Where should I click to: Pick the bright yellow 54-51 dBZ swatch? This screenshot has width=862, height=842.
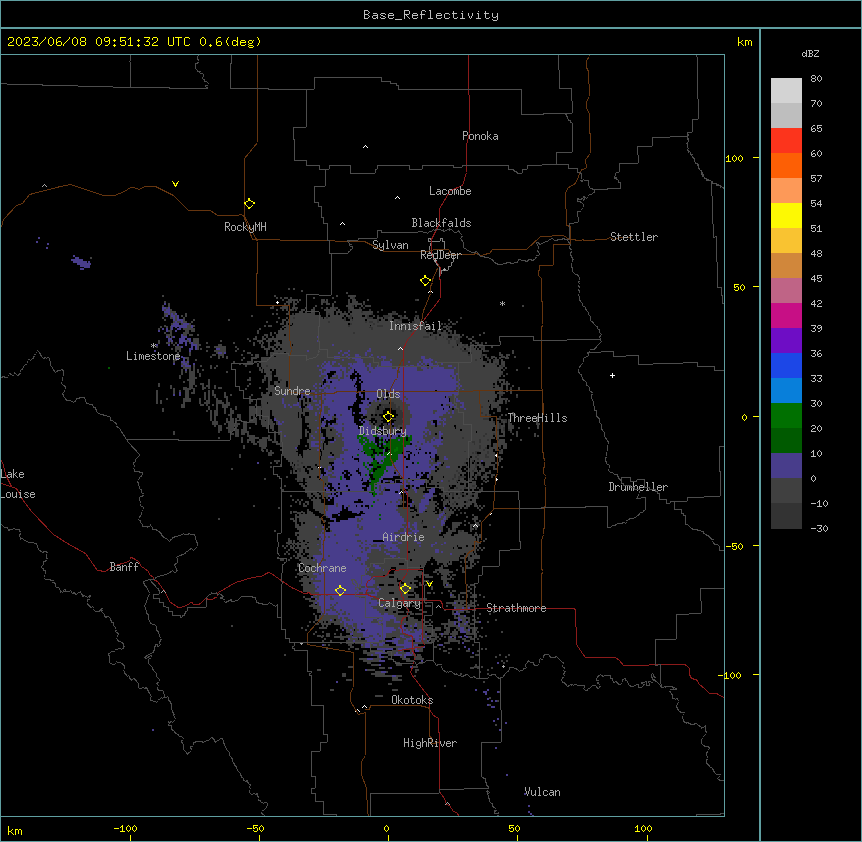point(786,215)
